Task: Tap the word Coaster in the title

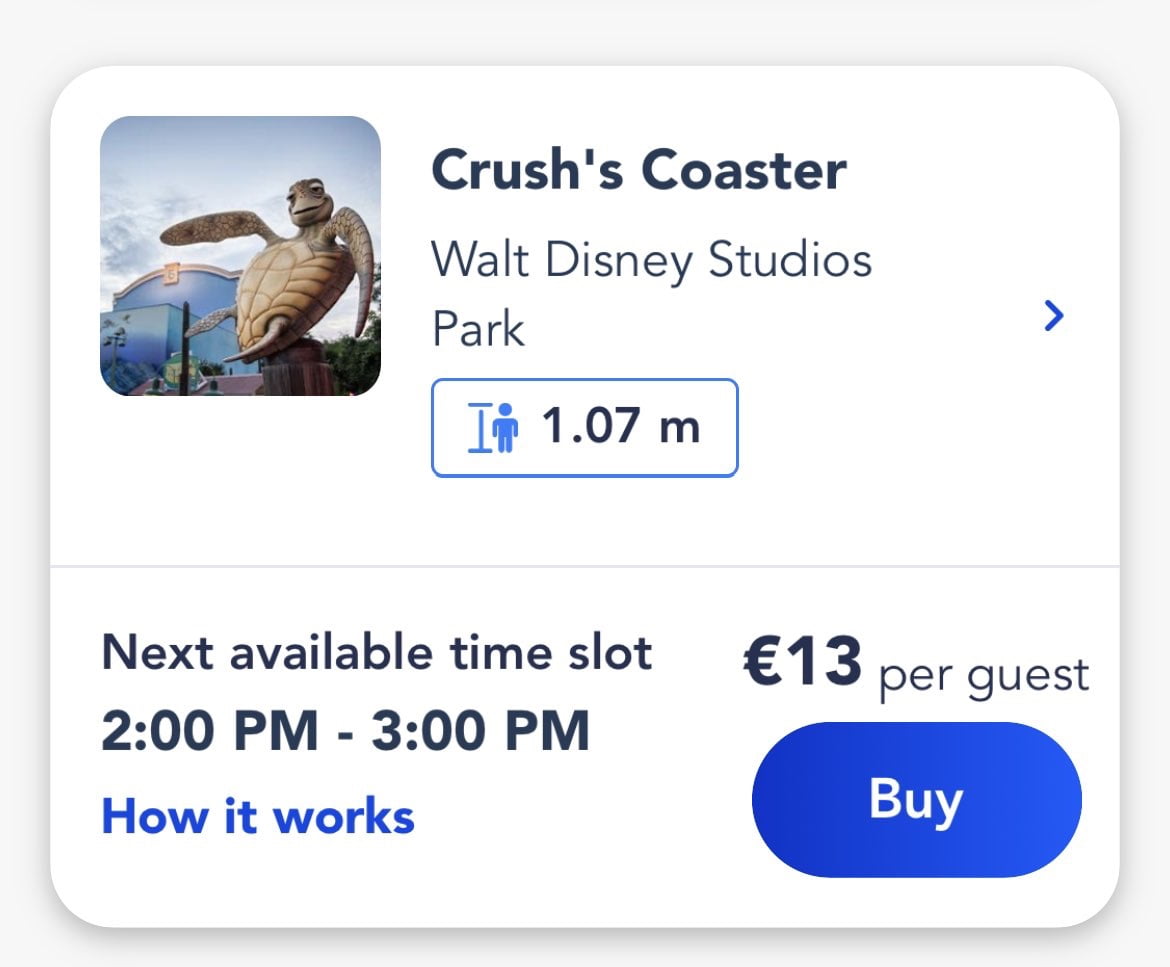Action: [x=743, y=170]
